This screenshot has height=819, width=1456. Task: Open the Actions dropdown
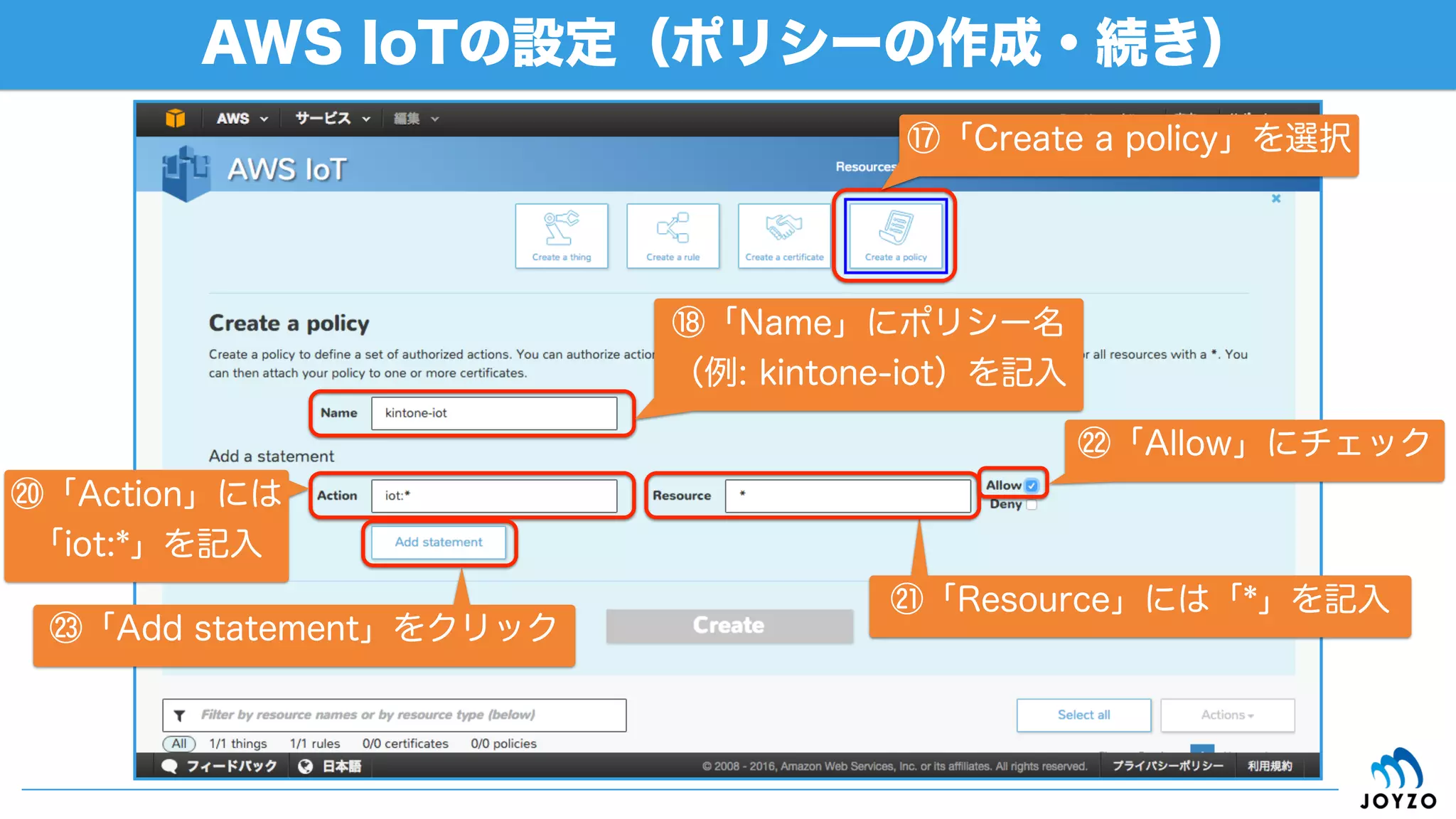click(1228, 715)
